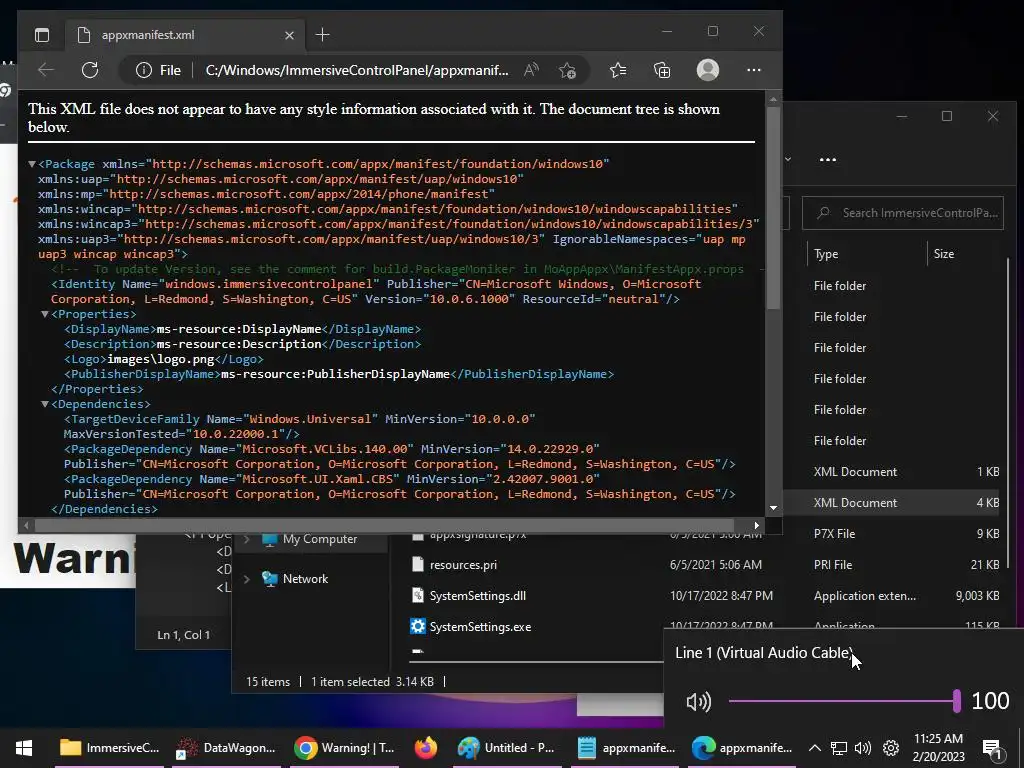Mute the volume speaker icon
The height and width of the screenshot is (768, 1024).
click(x=699, y=702)
